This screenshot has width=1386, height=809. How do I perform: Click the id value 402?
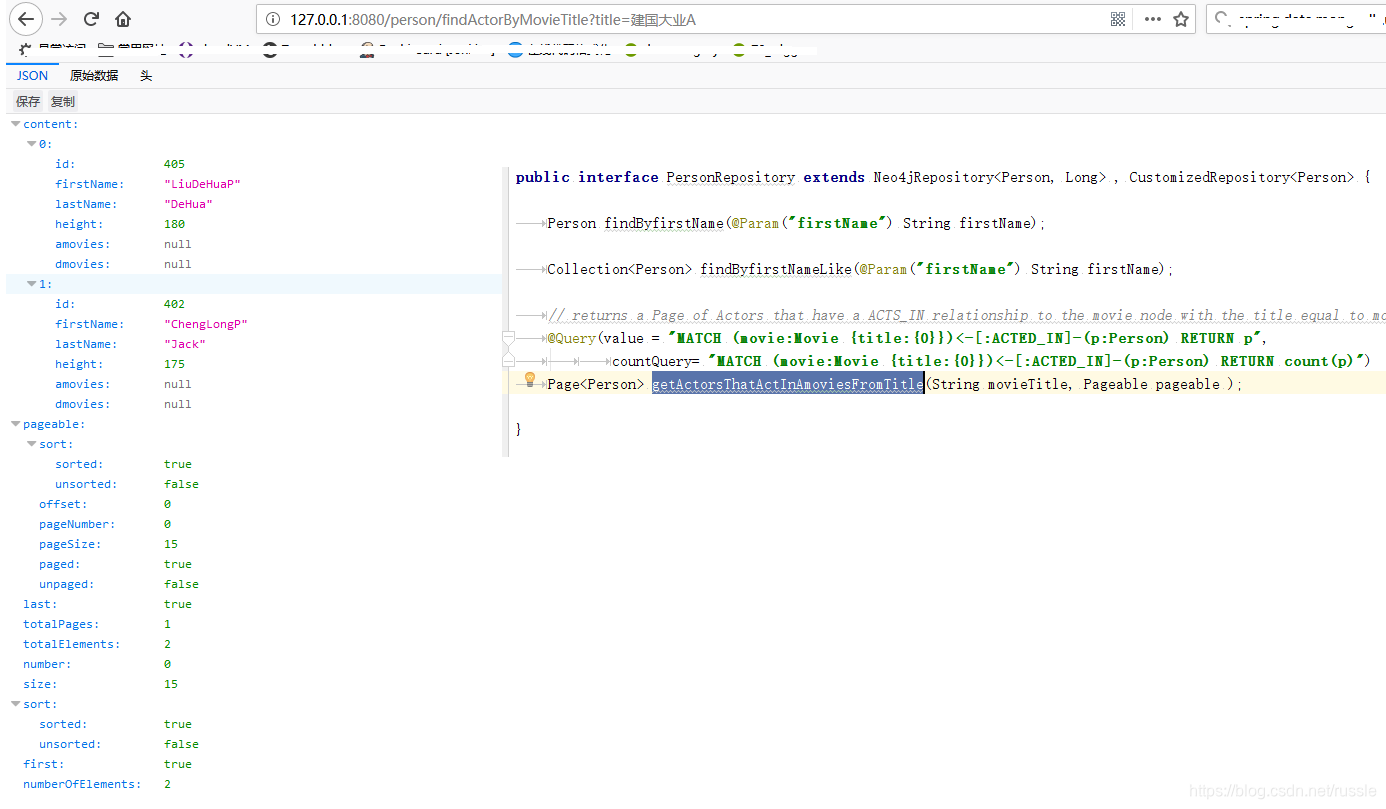[174, 304]
